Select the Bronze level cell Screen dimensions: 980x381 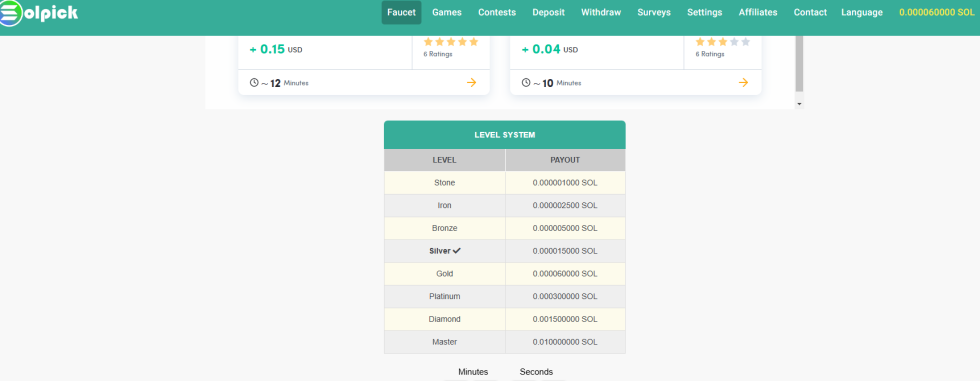click(x=444, y=228)
